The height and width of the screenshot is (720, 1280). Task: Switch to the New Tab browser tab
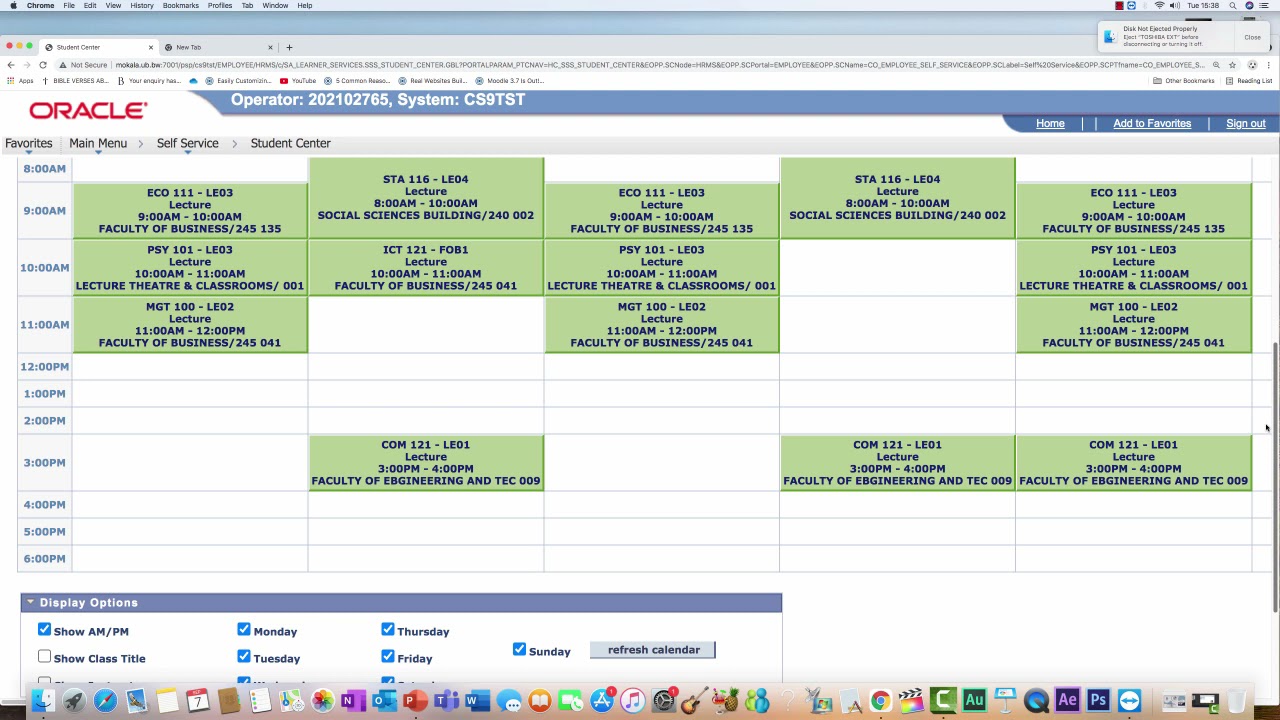coord(218,47)
